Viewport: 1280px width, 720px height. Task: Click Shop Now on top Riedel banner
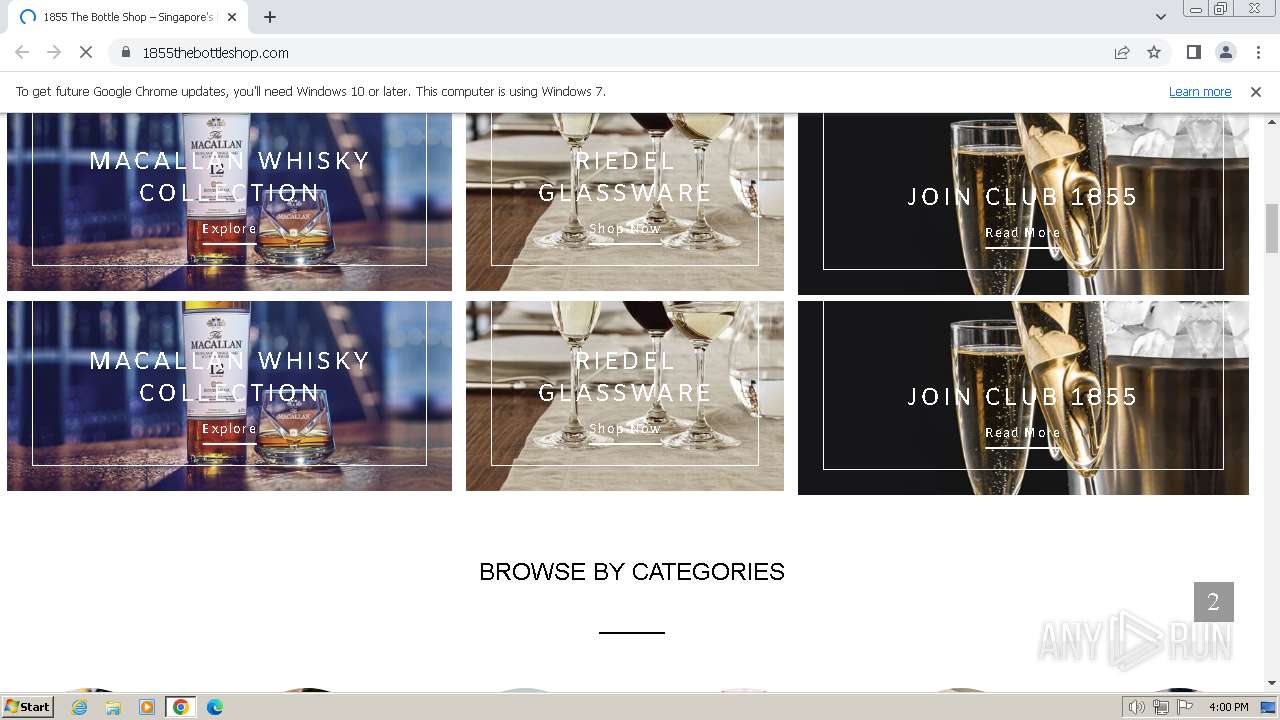625,230
